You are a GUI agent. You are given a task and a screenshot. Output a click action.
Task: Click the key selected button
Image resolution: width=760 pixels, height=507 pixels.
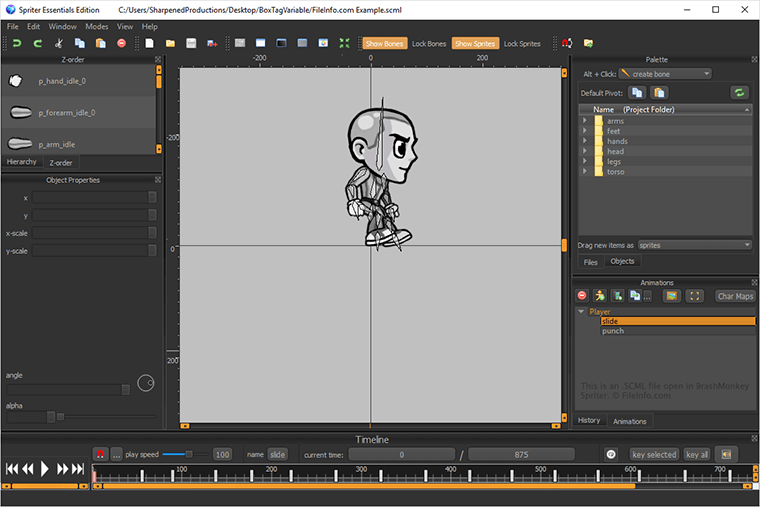coord(654,454)
